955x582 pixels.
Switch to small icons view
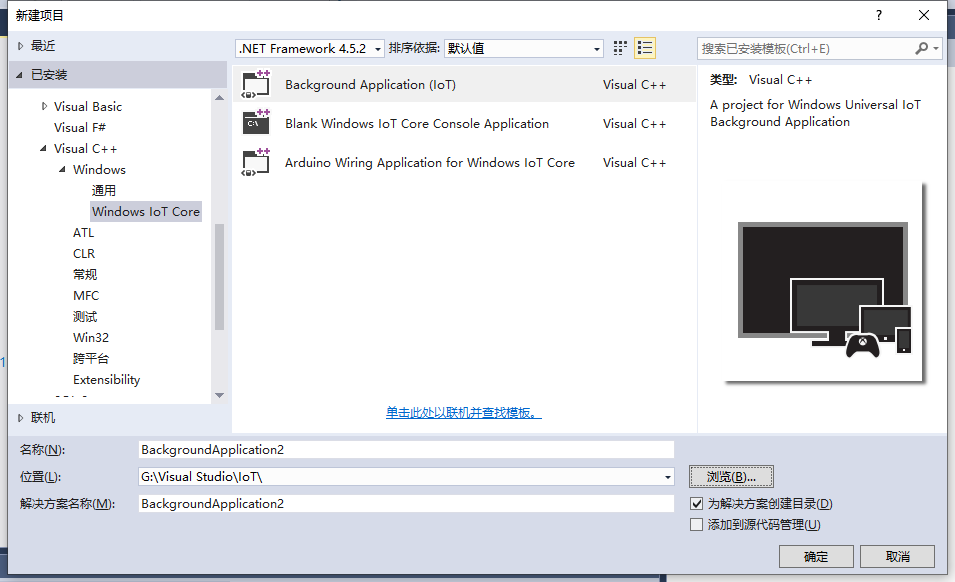(620, 48)
